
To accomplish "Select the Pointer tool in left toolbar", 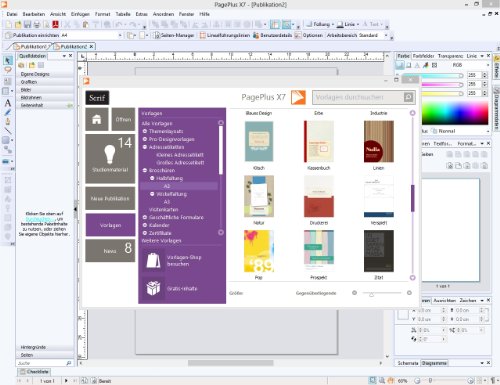I will (8, 60).
